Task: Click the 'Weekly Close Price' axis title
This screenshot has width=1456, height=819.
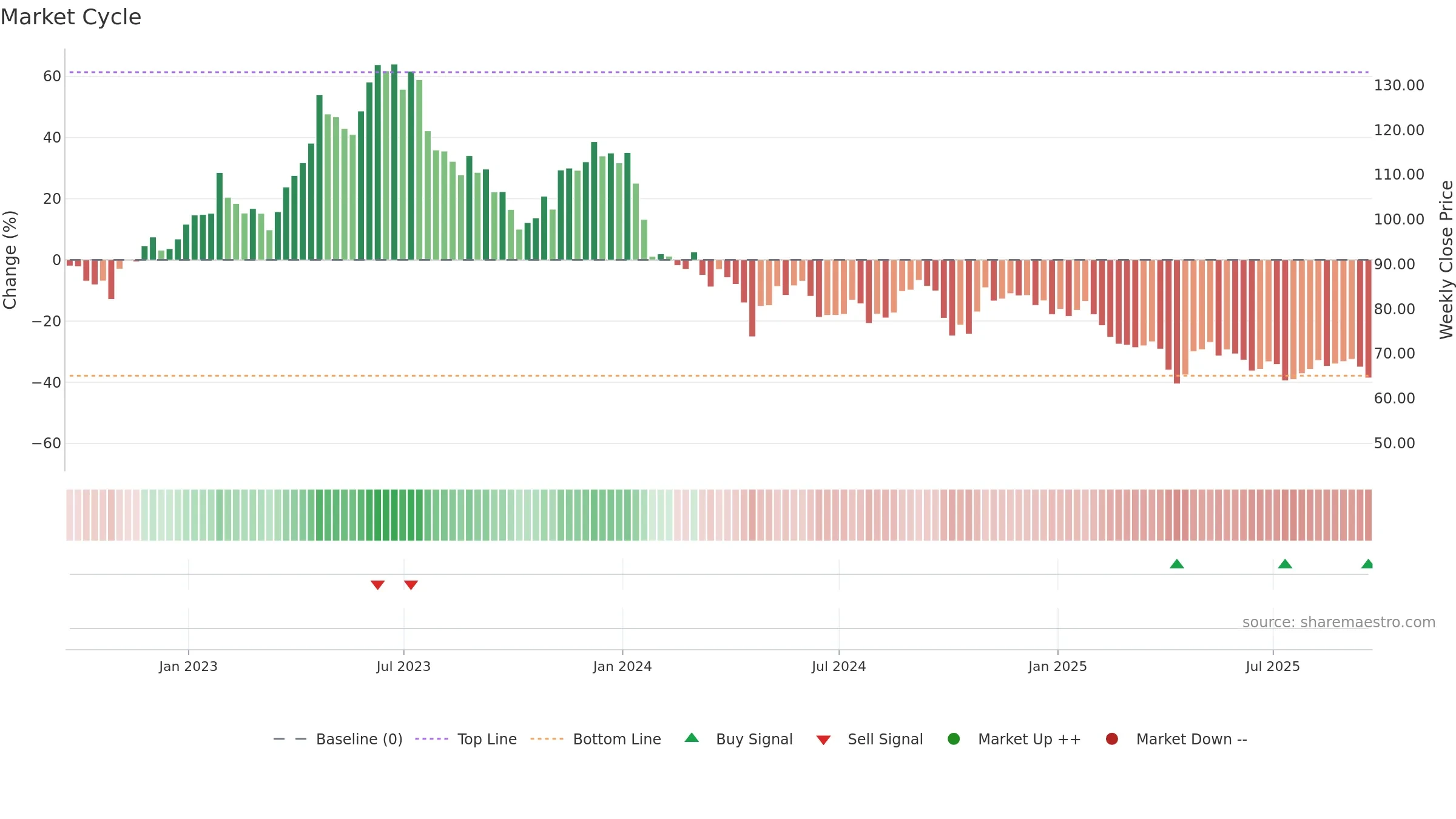Action: click(1446, 260)
